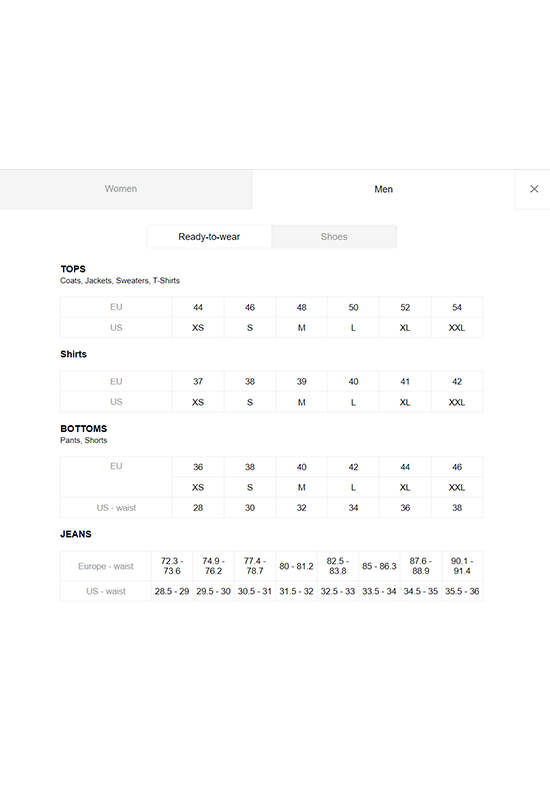
Task: Click US waist 38 in Bottoms table
Action: click(457, 508)
